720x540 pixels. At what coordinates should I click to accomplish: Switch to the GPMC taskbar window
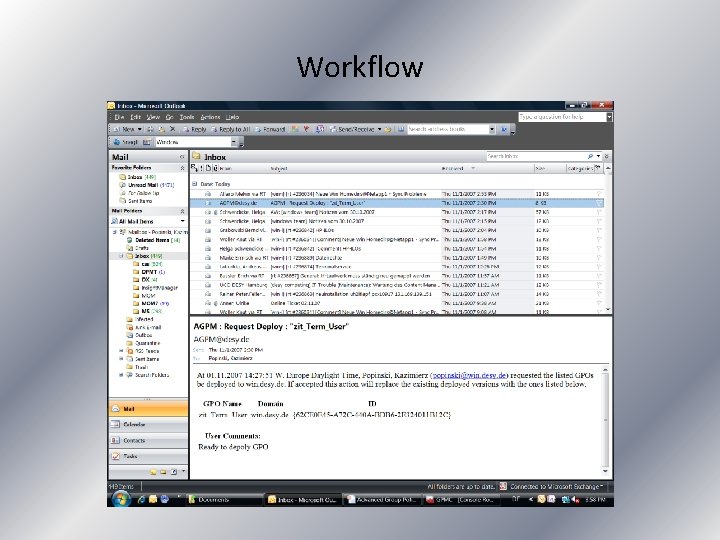(461, 500)
